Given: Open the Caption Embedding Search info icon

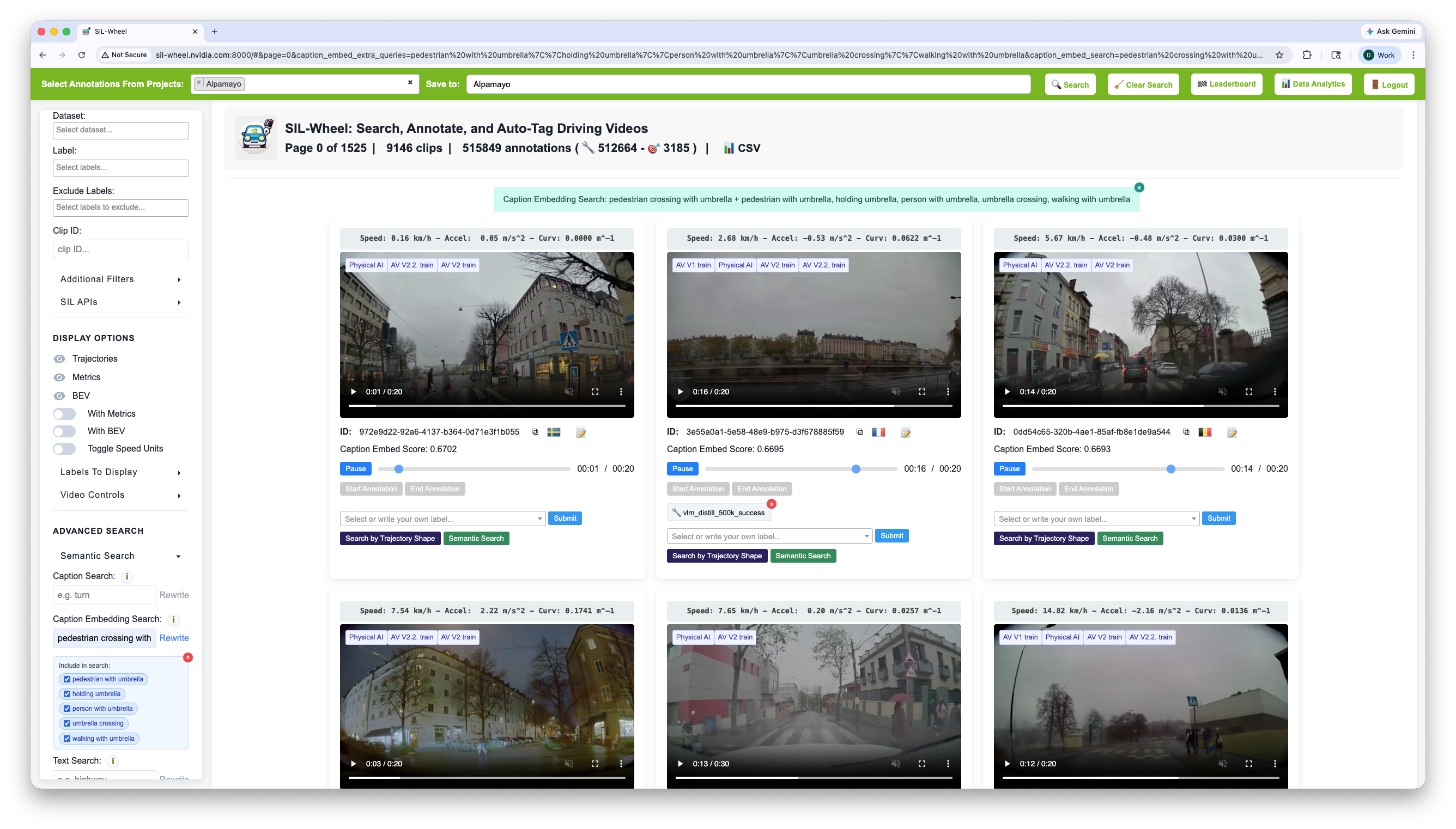Looking at the screenshot, I should (174, 619).
